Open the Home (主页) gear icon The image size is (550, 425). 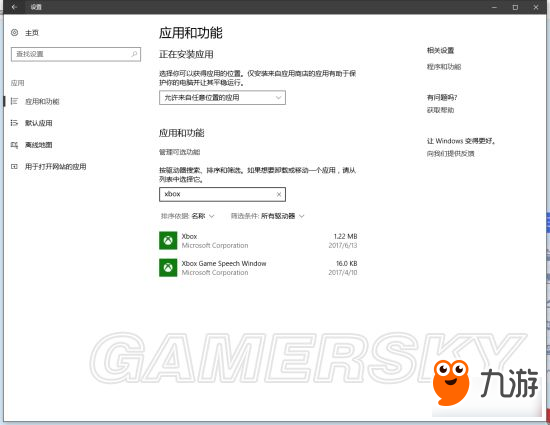tap(14, 33)
